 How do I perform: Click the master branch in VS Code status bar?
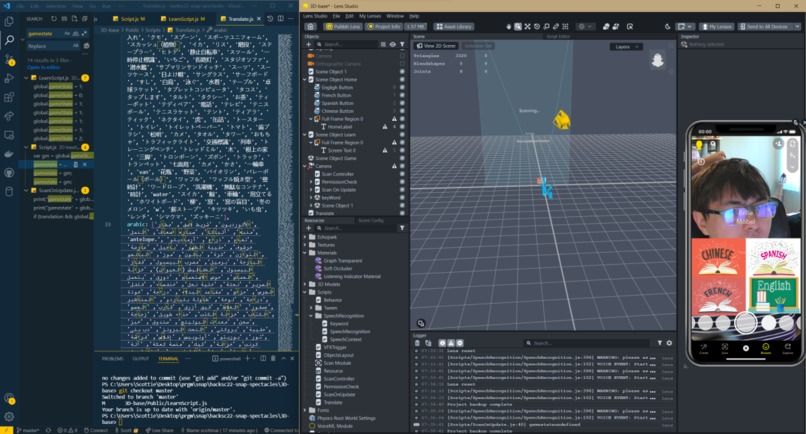pos(28,430)
